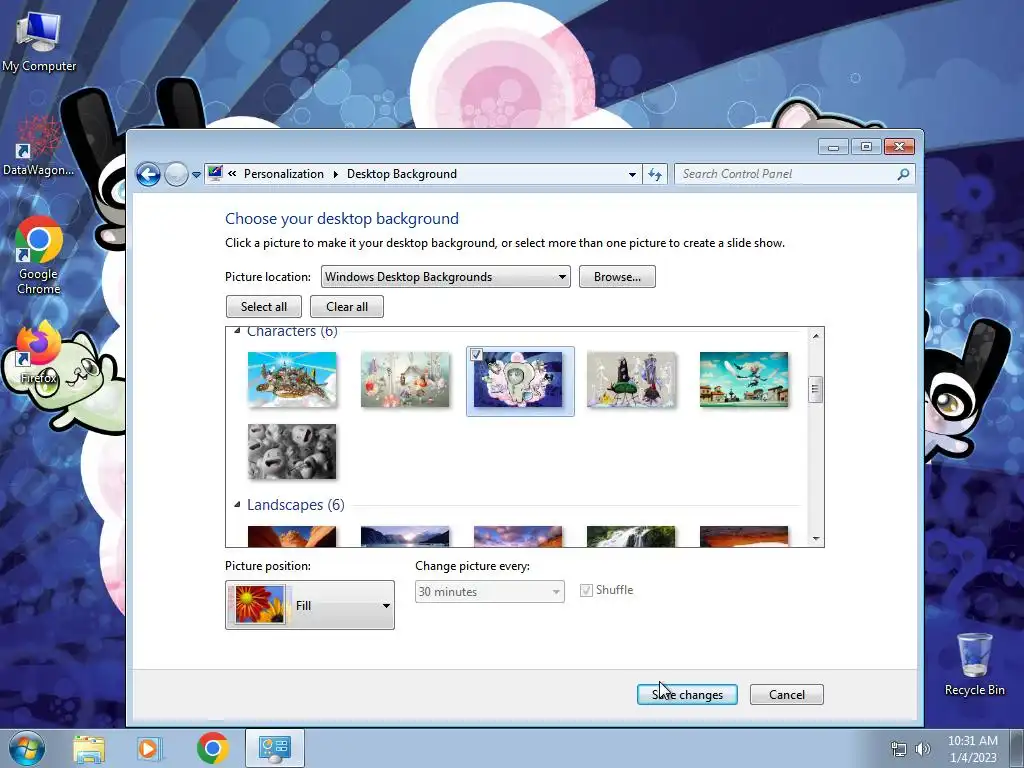Click the volume speaker tray icon

[x=922, y=749]
